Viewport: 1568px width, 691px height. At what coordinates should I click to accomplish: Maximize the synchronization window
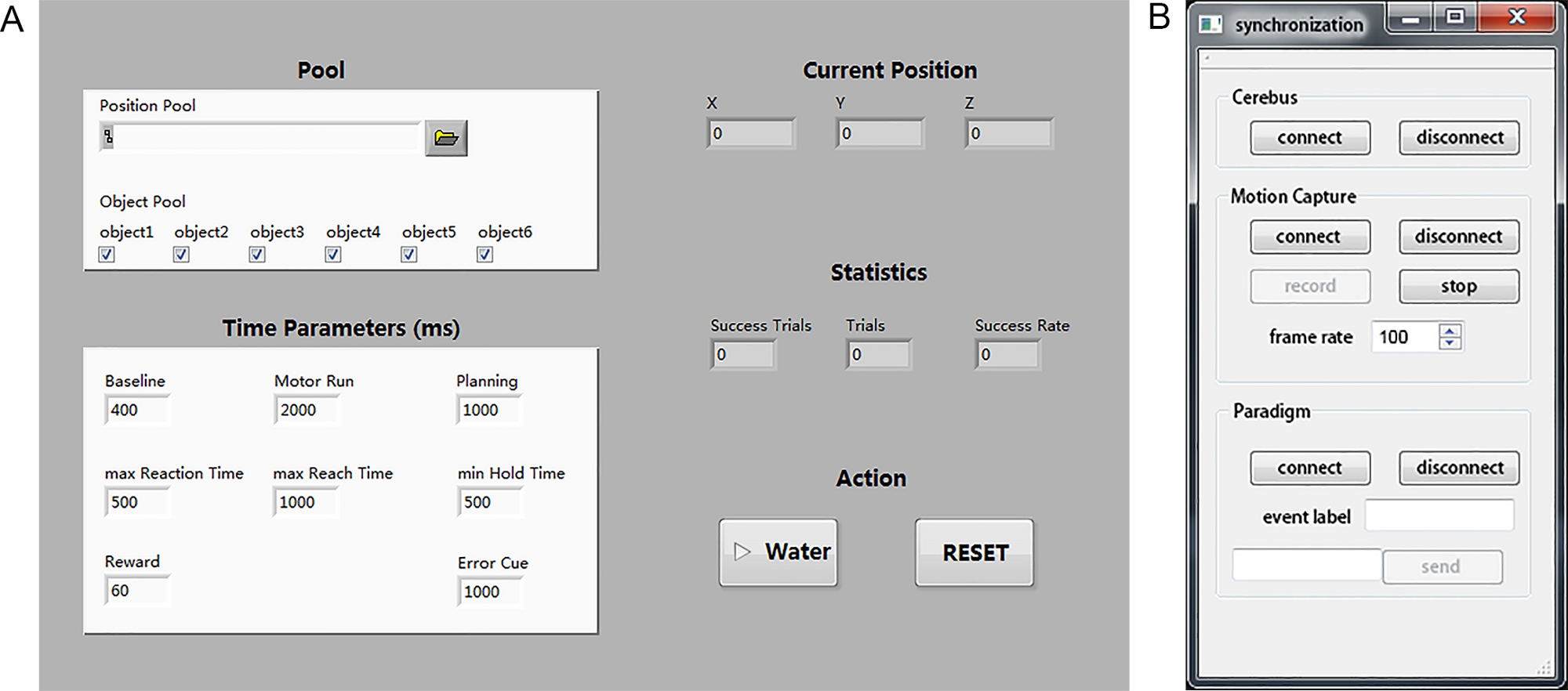[x=1455, y=17]
